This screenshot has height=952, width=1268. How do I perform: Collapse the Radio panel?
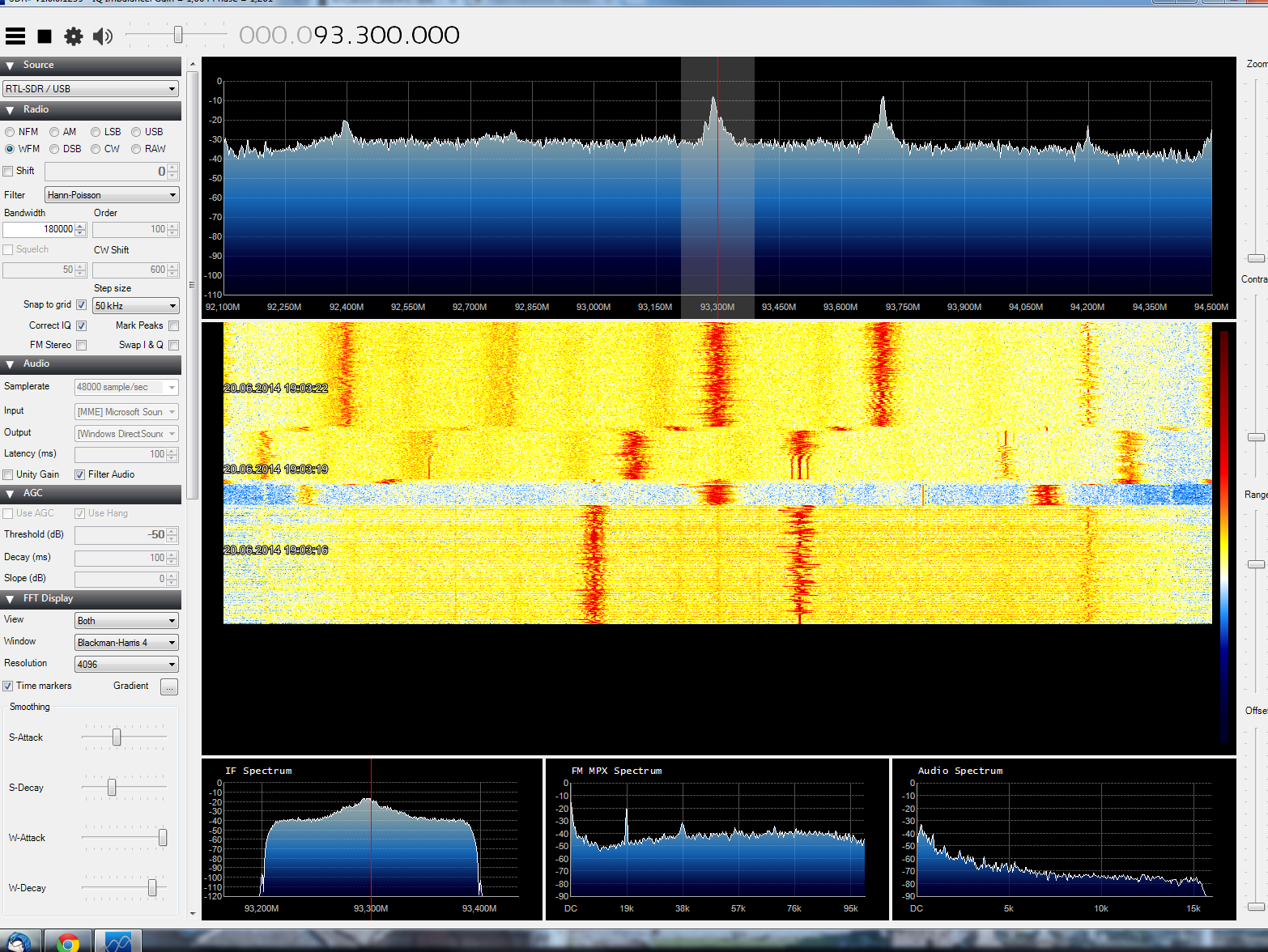[x=10, y=110]
